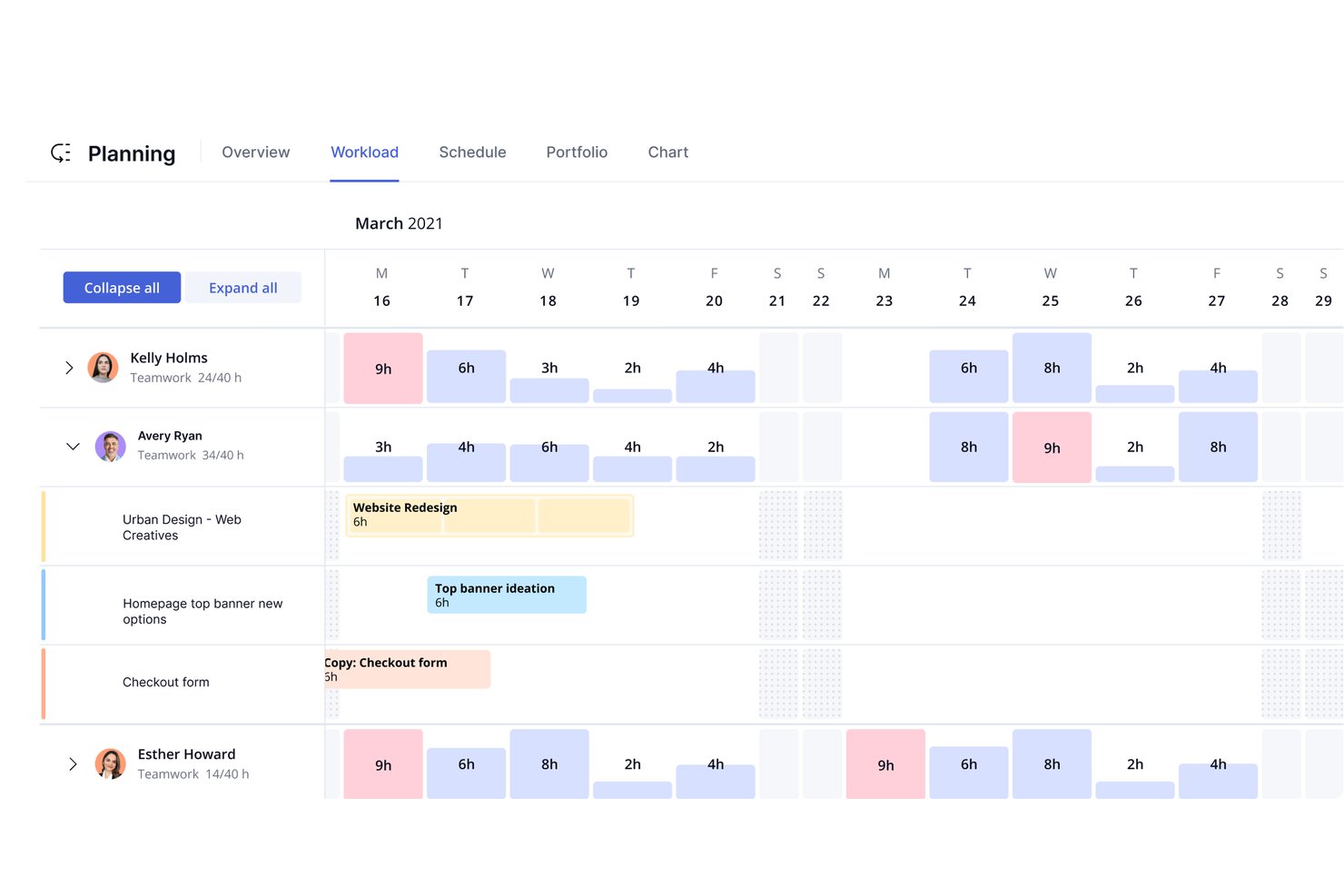Screen dimensions: 1344x896
Task: Click Esther Howard name
Action: (186, 754)
